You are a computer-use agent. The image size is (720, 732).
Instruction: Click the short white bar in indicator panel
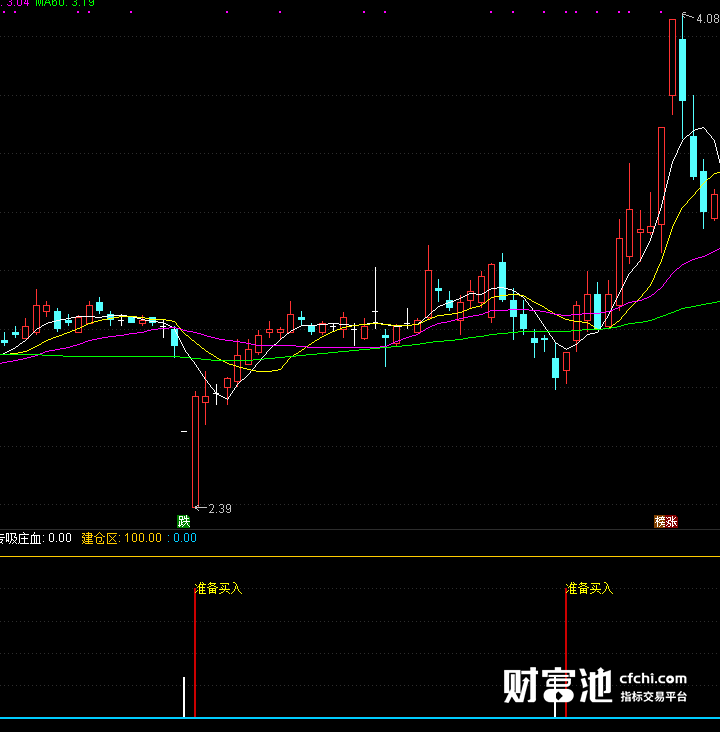(184, 697)
